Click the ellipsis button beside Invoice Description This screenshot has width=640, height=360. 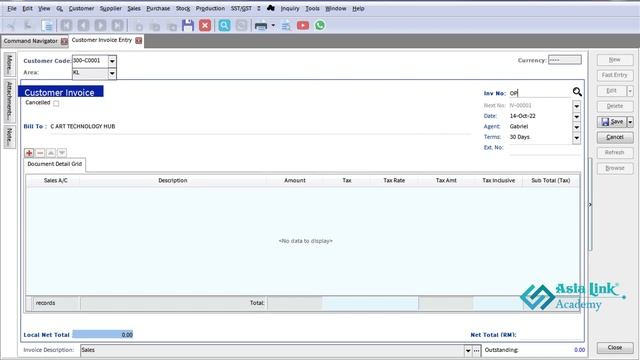tap(476, 351)
